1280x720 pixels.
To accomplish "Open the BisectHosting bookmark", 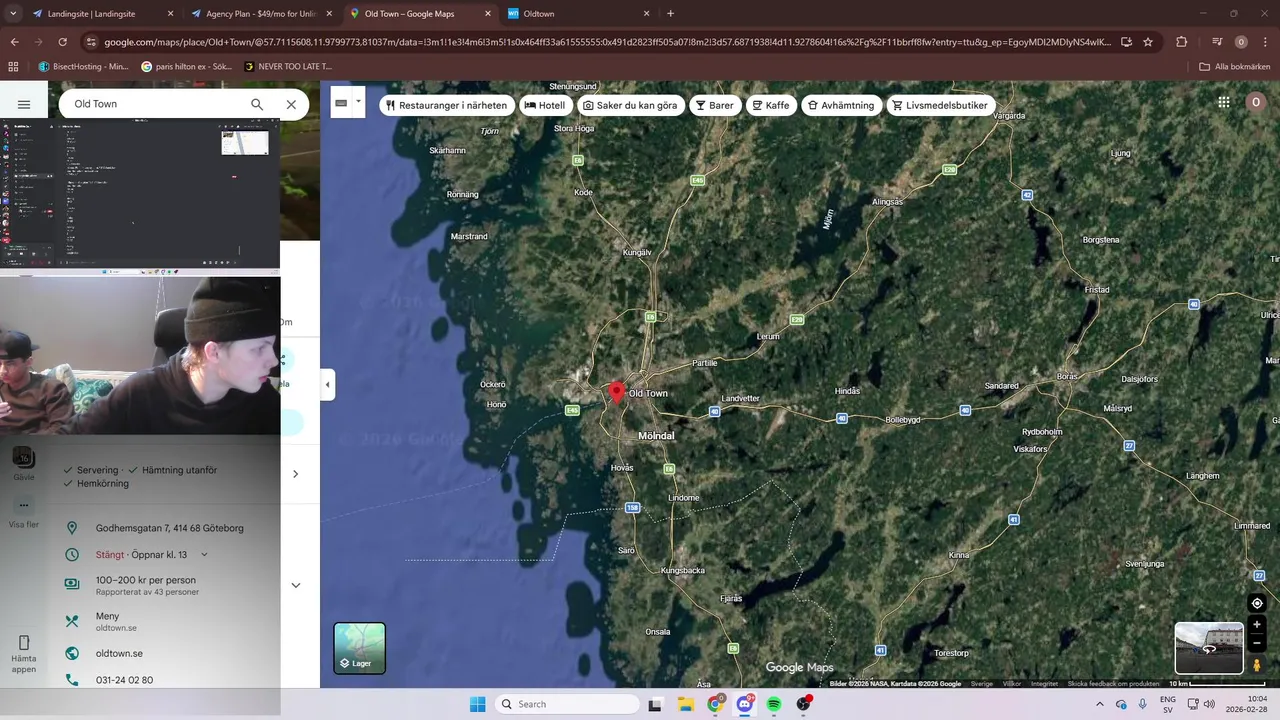I will click(x=83, y=66).
